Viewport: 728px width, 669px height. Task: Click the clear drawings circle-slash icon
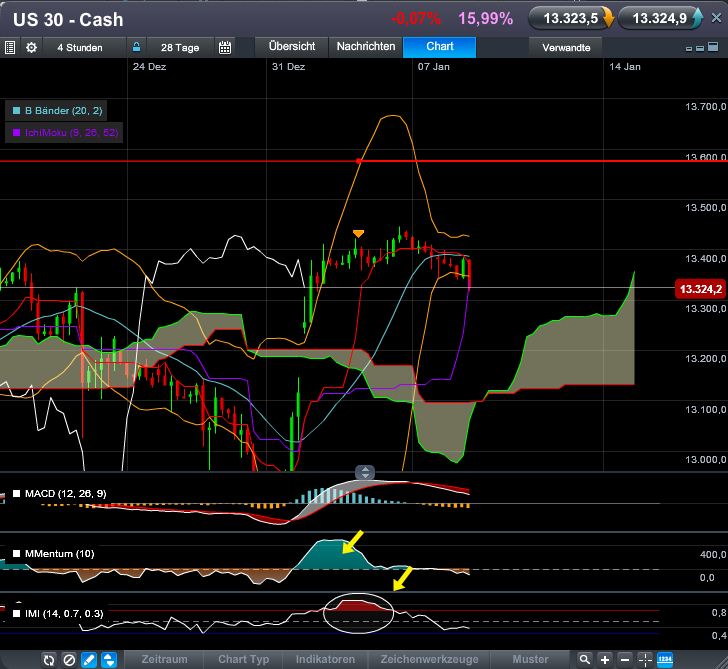tap(69, 660)
